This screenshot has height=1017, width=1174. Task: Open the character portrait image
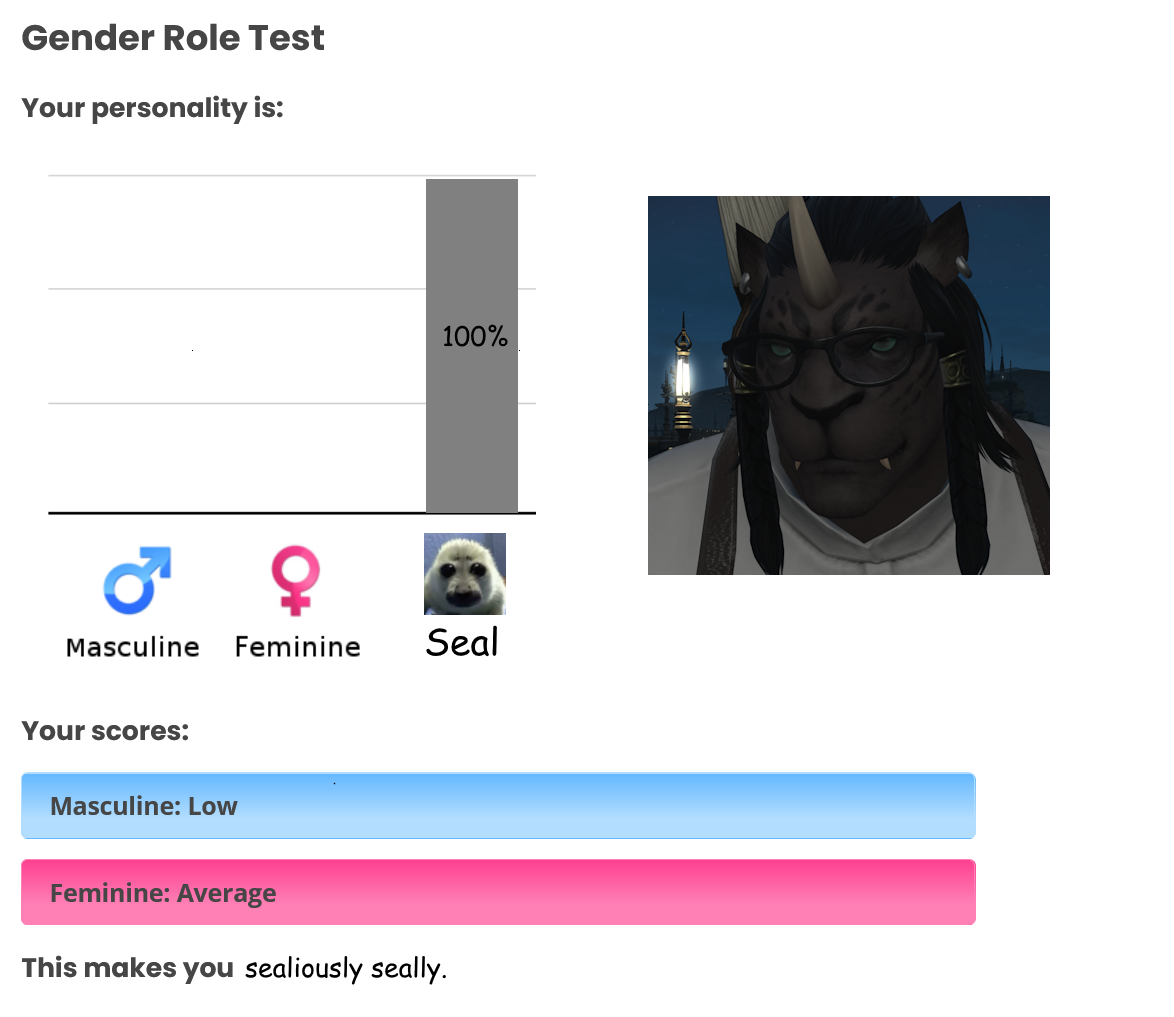848,386
